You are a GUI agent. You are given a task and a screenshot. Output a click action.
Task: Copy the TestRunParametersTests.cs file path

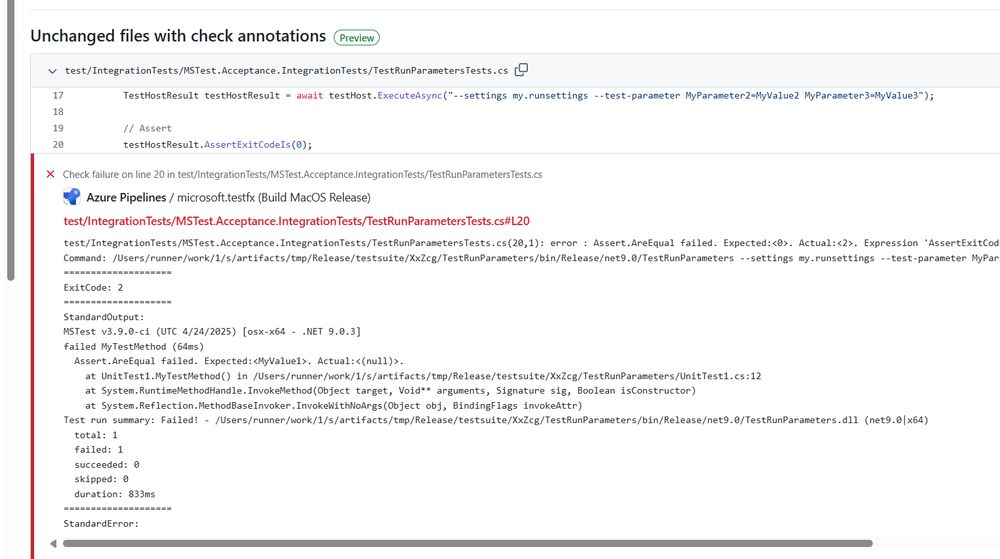(x=521, y=69)
